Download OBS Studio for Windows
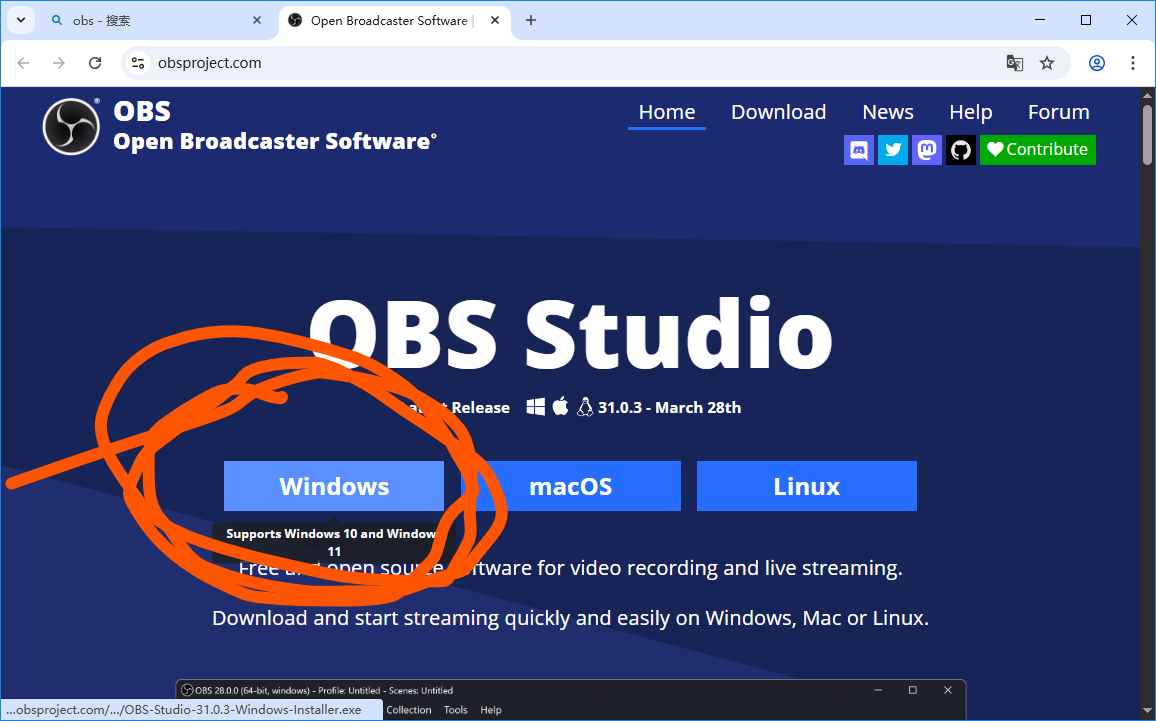The width and height of the screenshot is (1156, 721). point(334,486)
